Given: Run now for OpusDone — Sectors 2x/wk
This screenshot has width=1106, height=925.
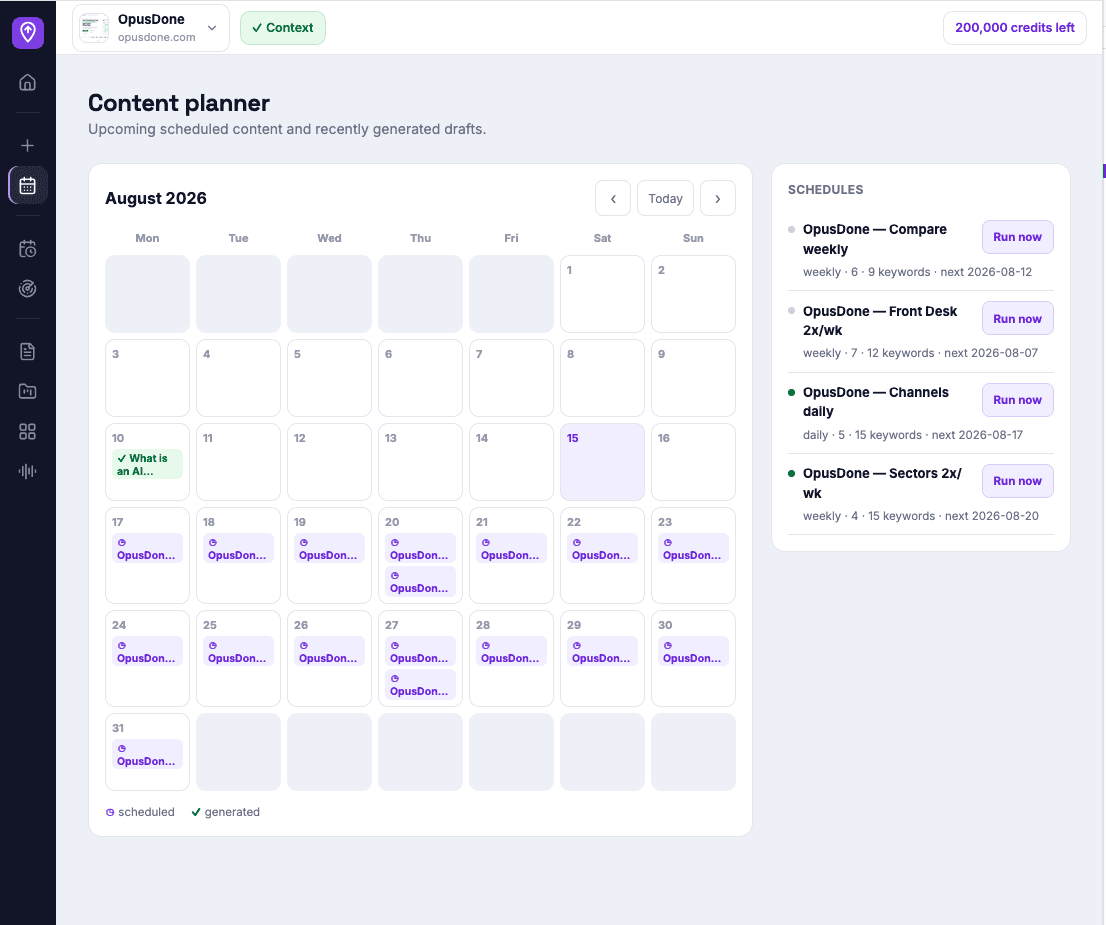Looking at the screenshot, I should (1017, 481).
